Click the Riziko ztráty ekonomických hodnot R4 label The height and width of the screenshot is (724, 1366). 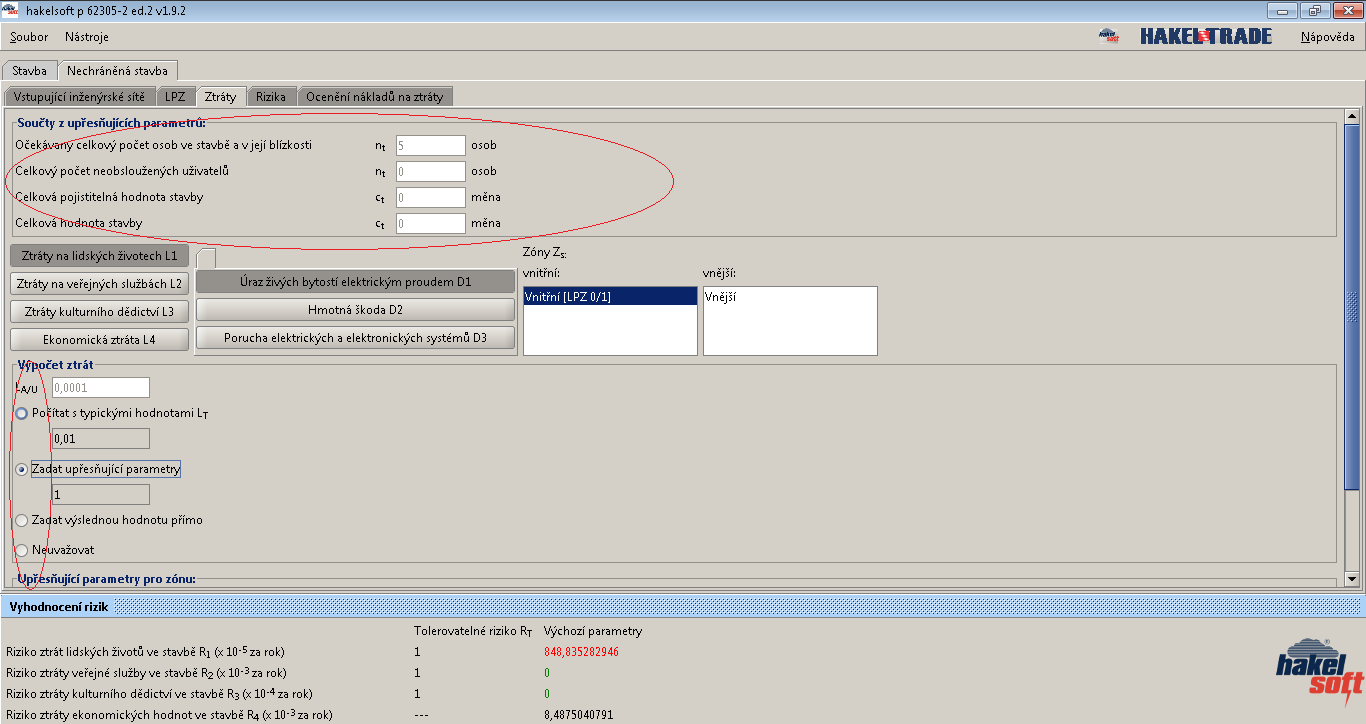(x=169, y=715)
